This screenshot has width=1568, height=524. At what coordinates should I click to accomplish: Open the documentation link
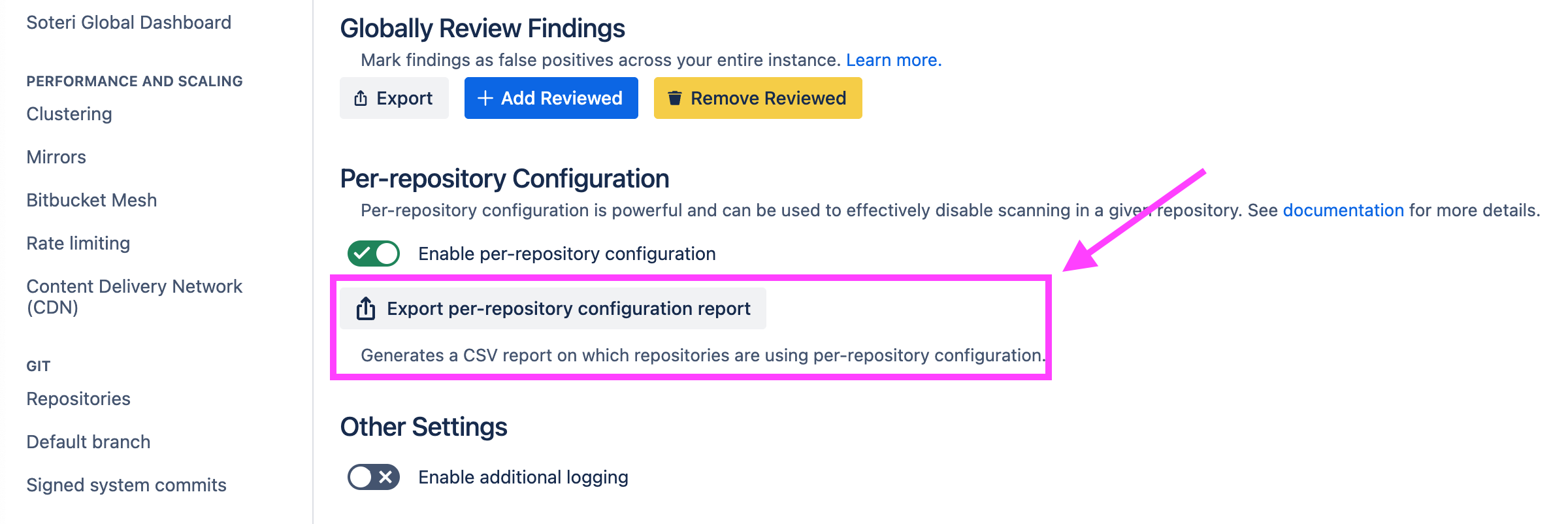pos(1343,210)
